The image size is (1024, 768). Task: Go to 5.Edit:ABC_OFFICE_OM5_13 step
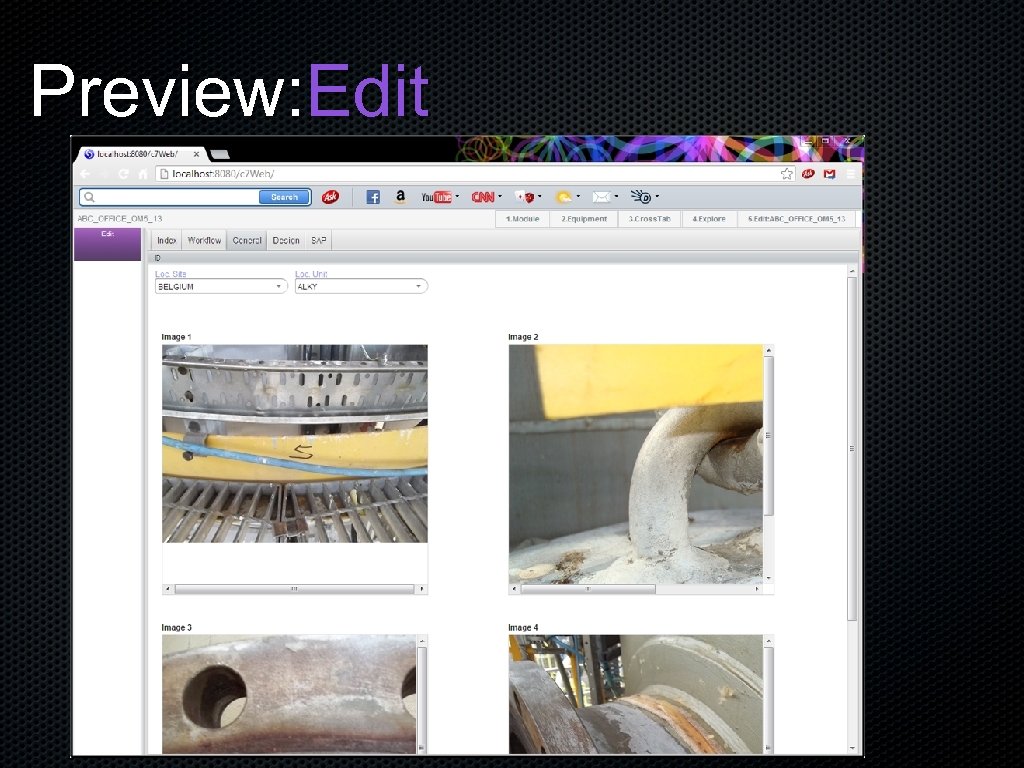797,219
